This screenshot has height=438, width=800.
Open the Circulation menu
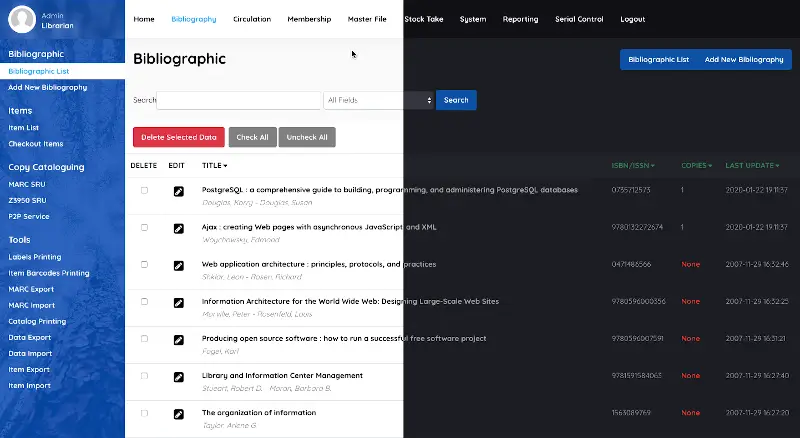(251, 19)
